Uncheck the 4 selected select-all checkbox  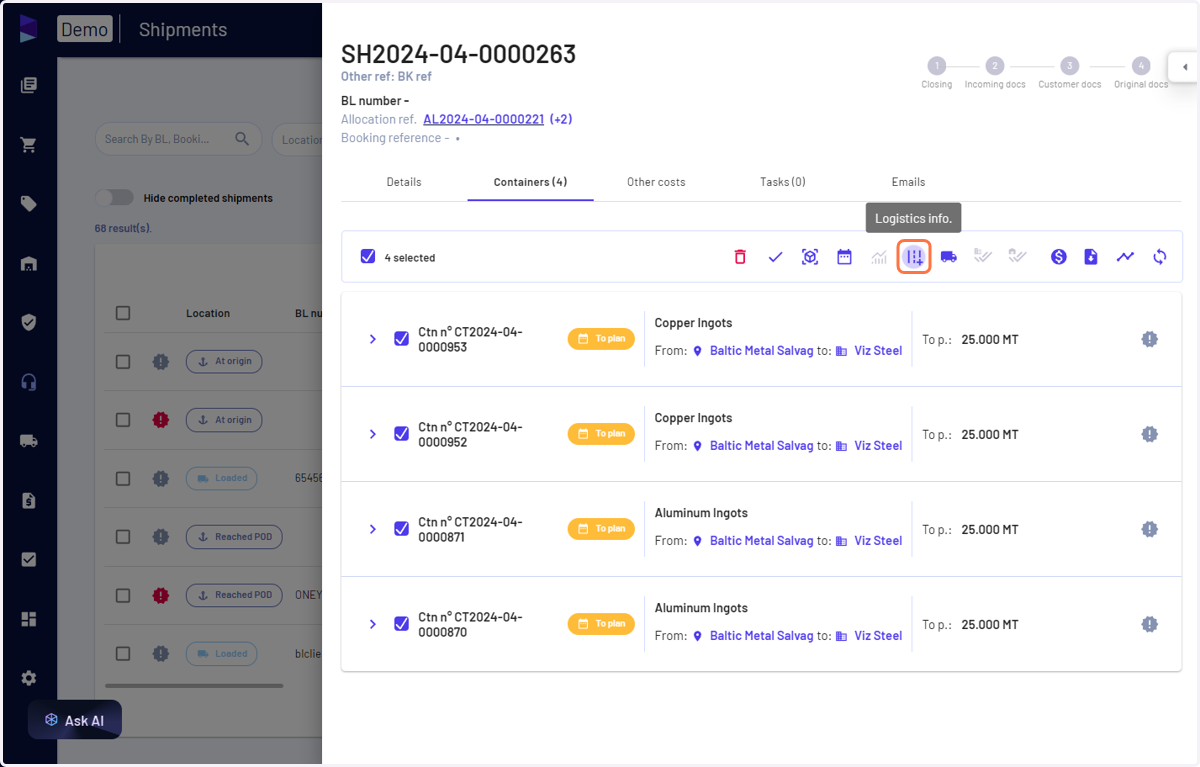pyautogui.click(x=368, y=257)
